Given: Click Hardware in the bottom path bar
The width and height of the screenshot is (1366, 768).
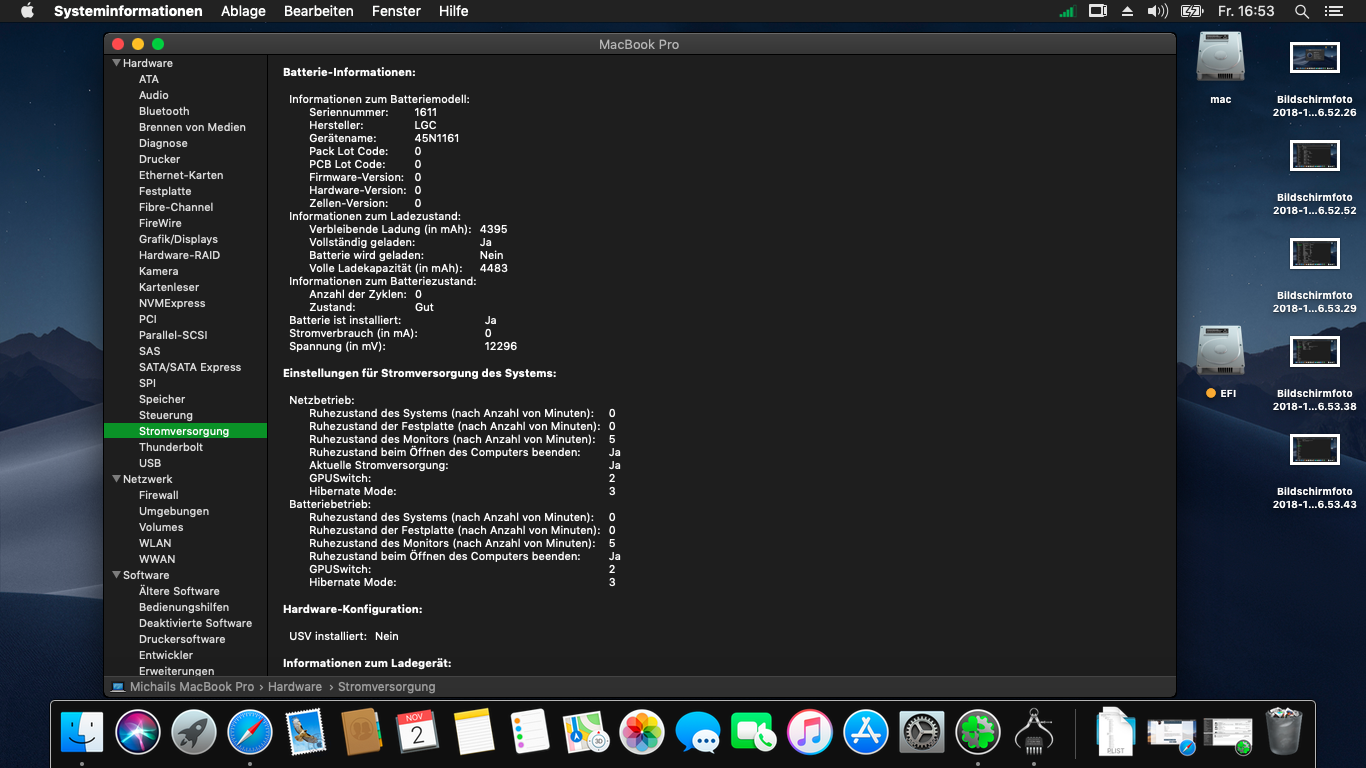Looking at the screenshot, I should pyautogui.click(x=295, y=687).
